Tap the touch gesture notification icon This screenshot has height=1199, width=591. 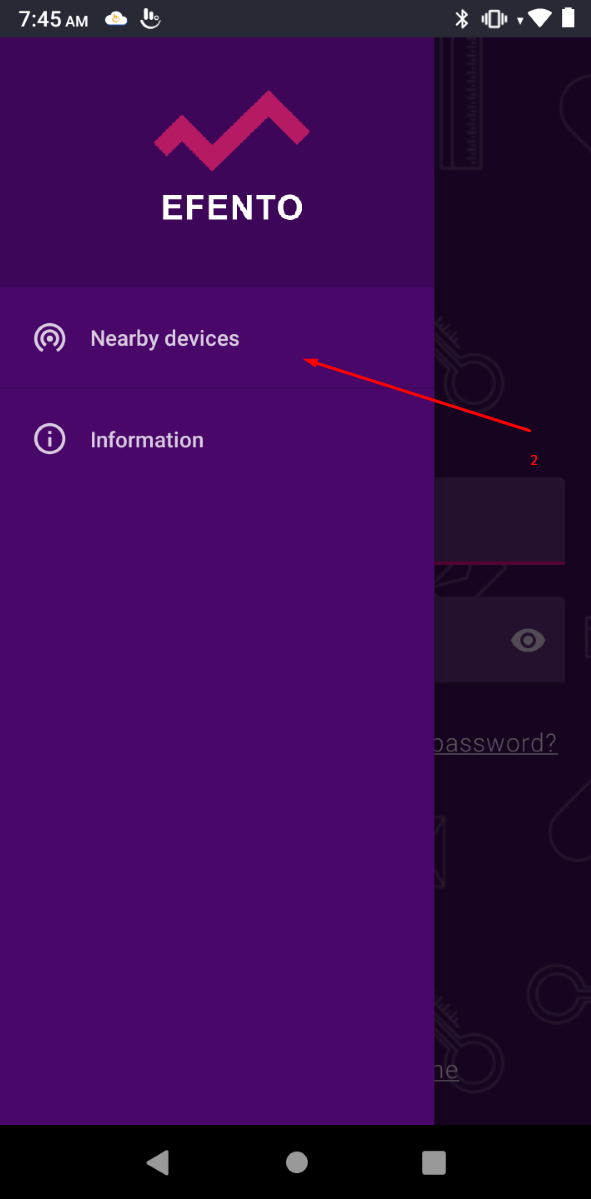point(151,19)
